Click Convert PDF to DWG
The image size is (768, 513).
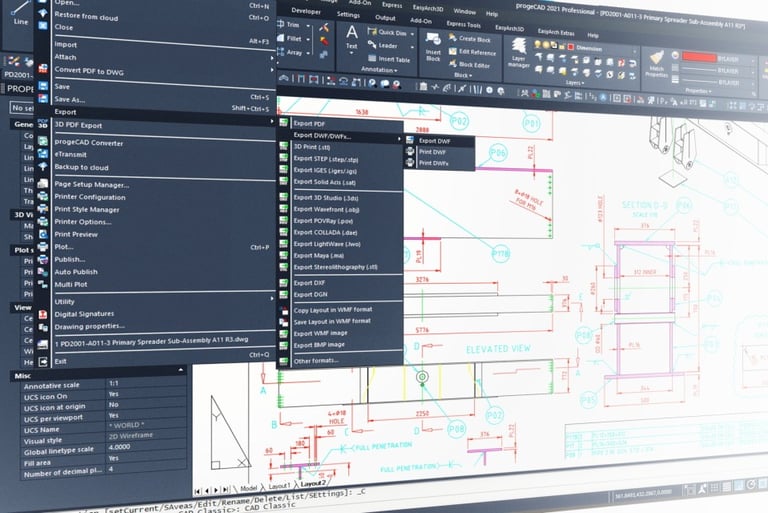click(89, 71)
